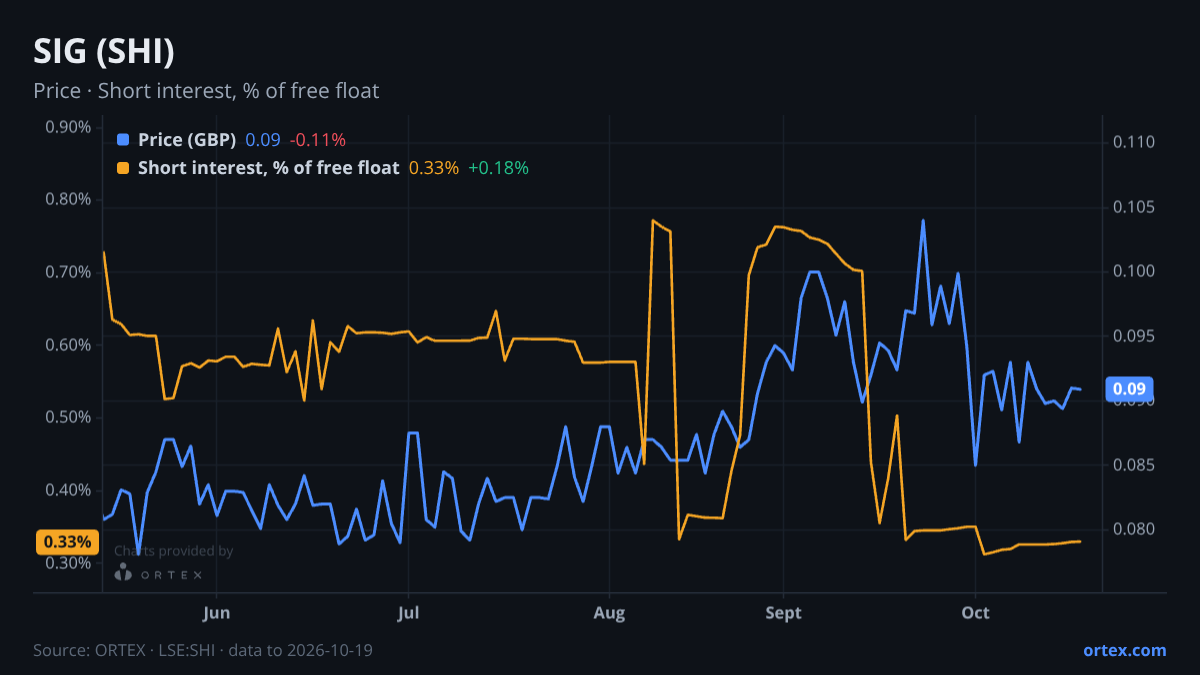Click the blue 0.09 legend value
The image size is (1200, 675).
[x=263, y=140]
